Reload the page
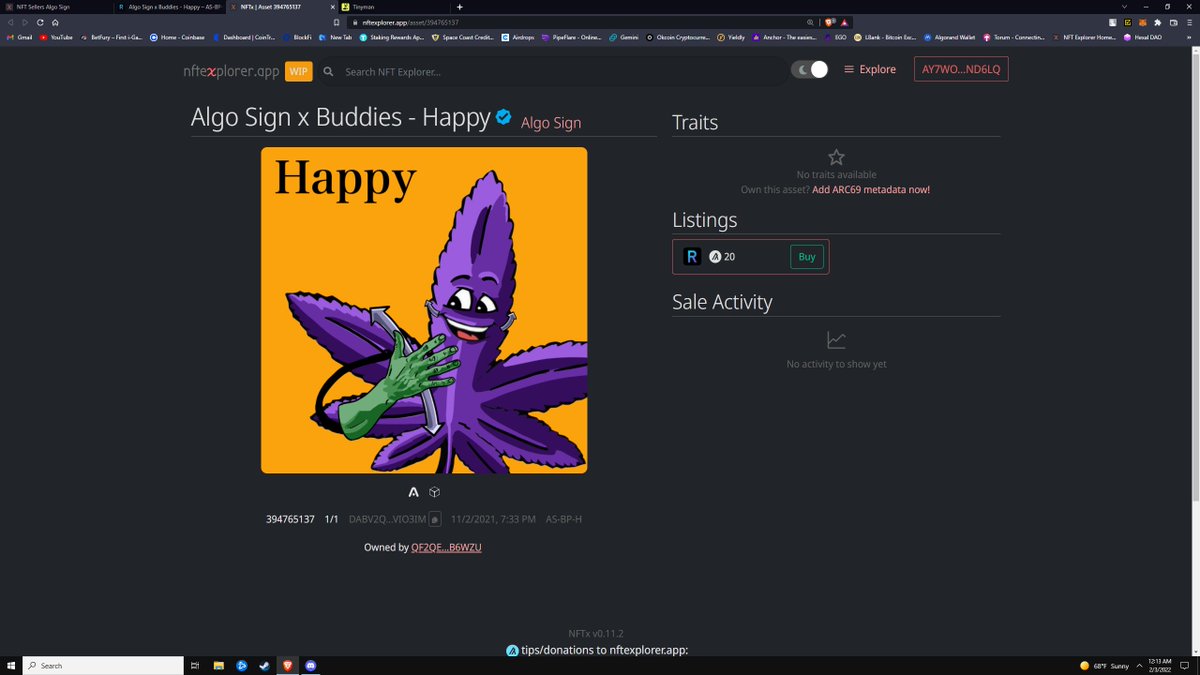Image resolution: width=1200 pixels, height=675 pixels. tap(40, 22)
